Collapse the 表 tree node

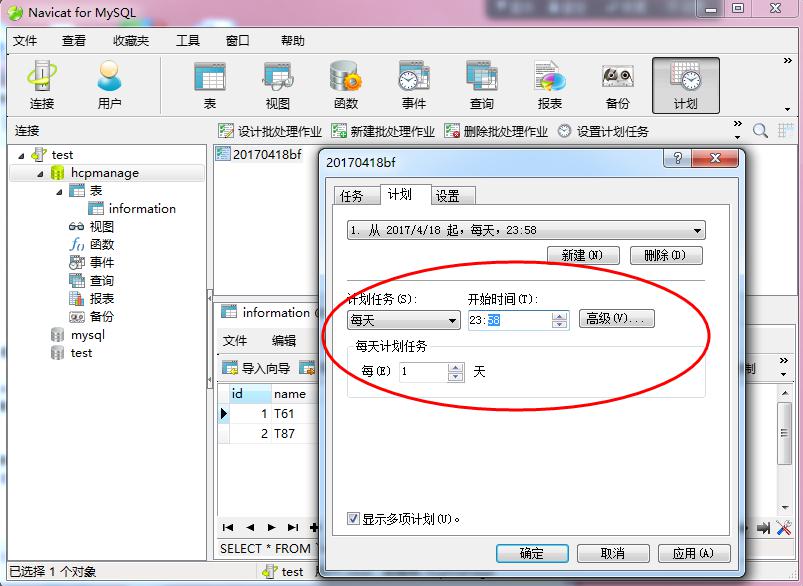pos(59,192)
